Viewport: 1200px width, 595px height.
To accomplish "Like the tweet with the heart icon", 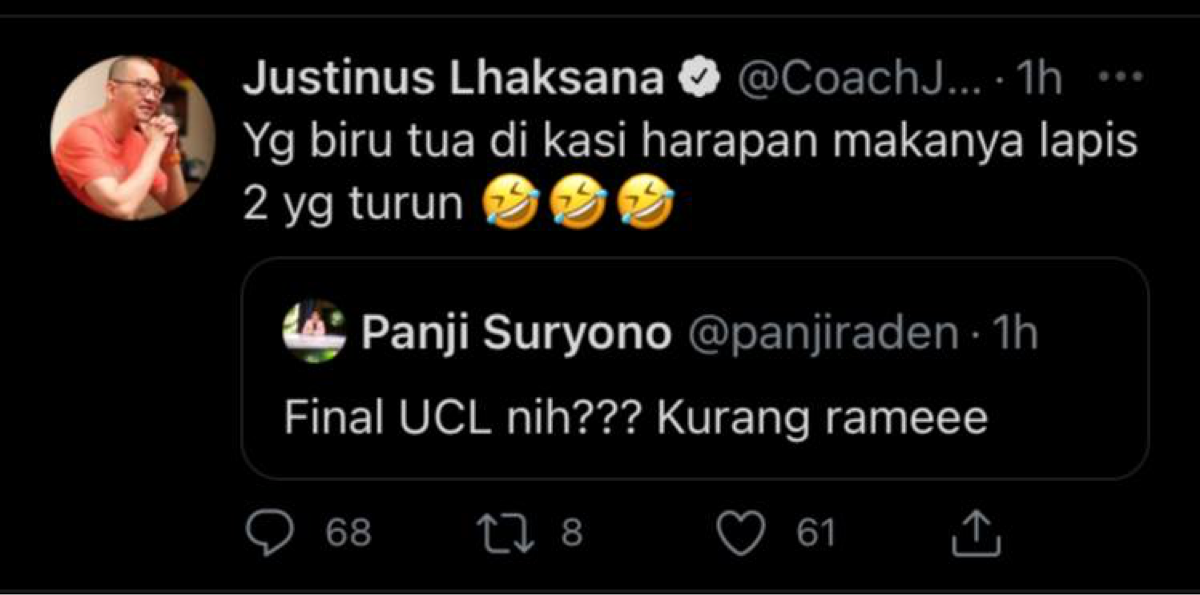I will pyautogui.click(x=742, y=533).
